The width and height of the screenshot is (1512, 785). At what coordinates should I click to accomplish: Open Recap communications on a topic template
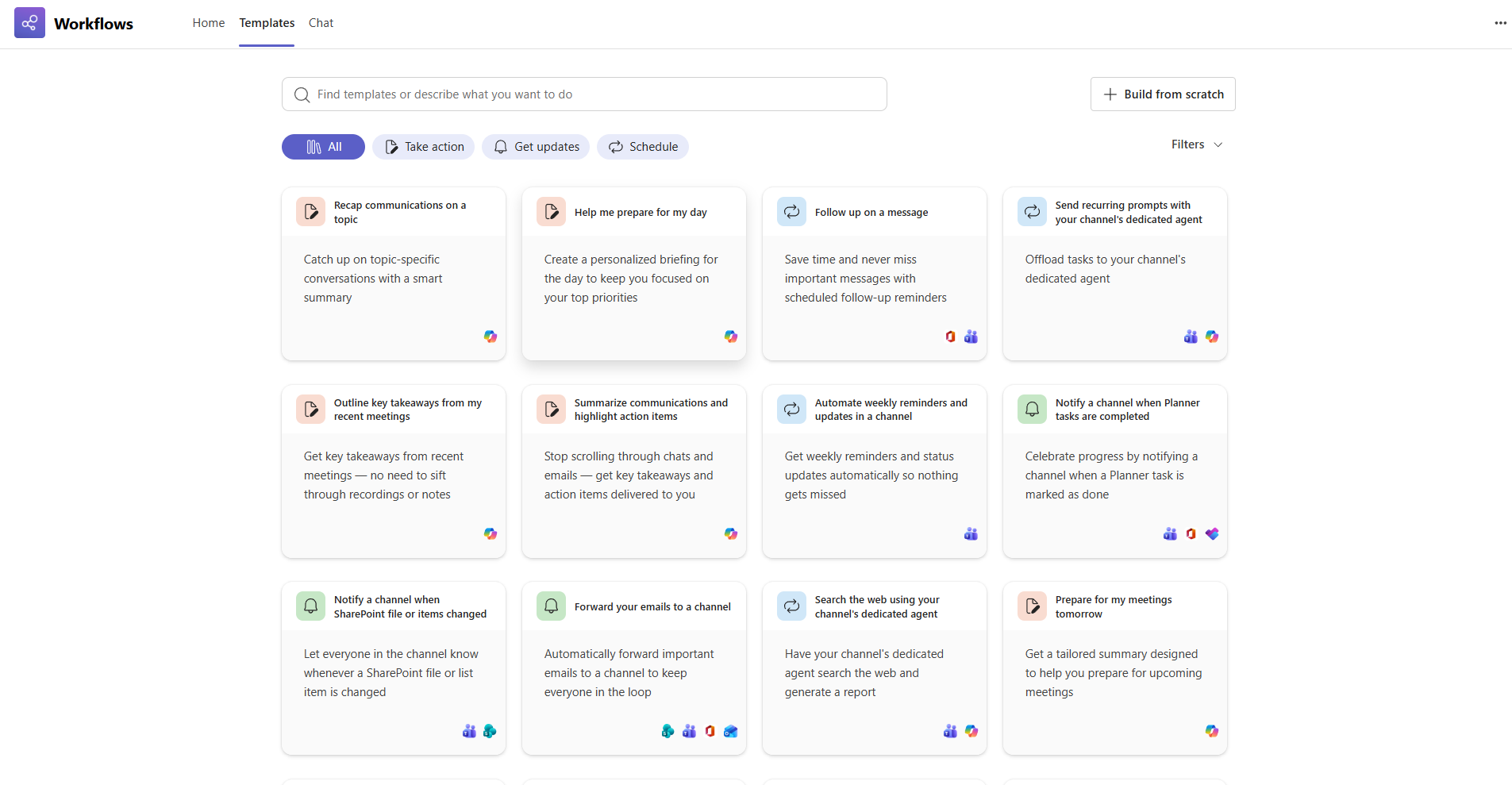click(x=394, y=274)
